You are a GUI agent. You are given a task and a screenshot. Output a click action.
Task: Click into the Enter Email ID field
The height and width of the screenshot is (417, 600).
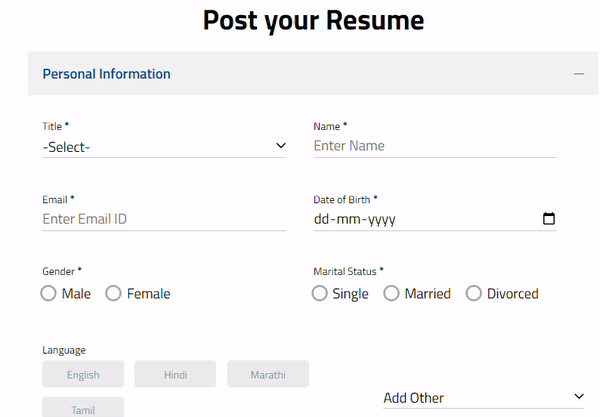coord(164,219)
